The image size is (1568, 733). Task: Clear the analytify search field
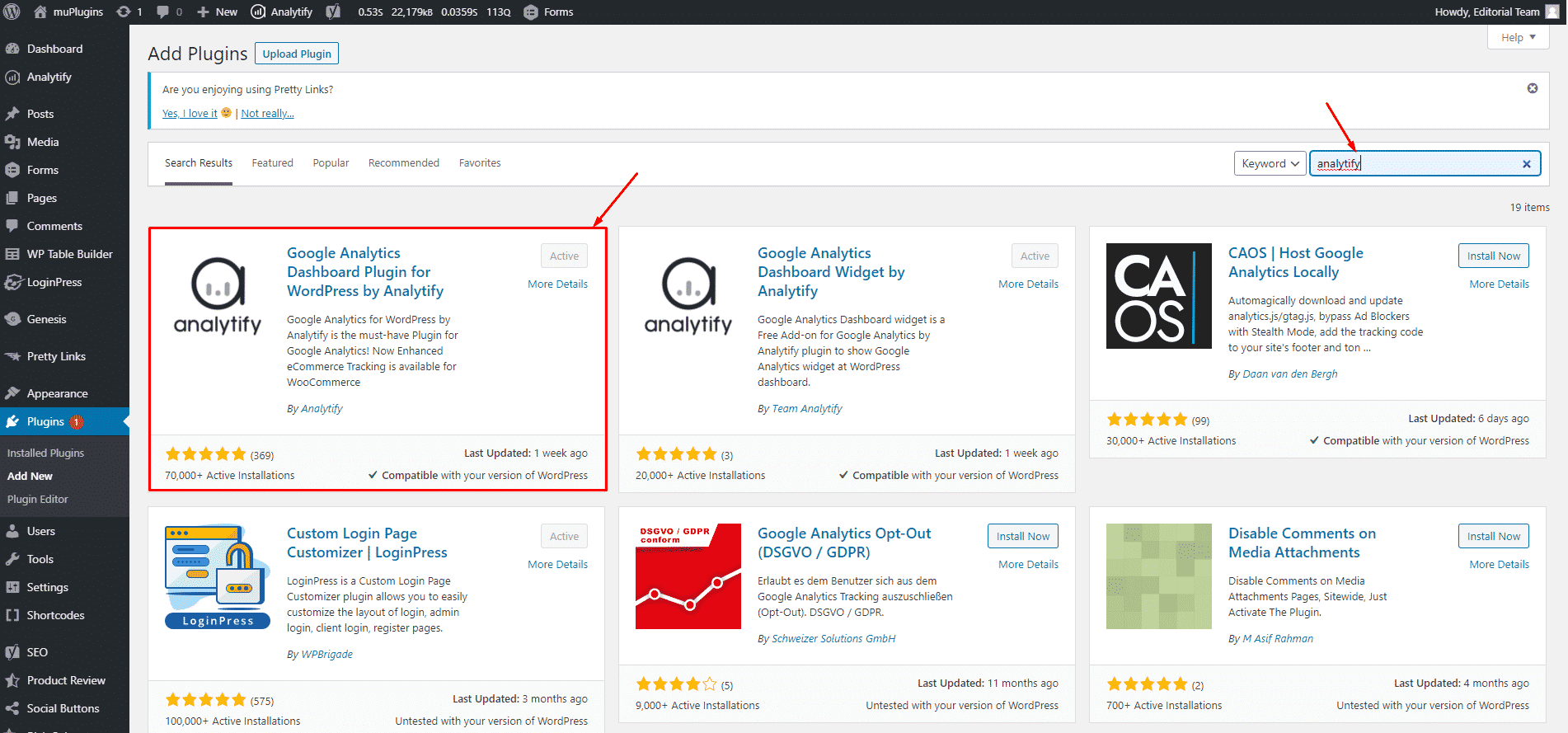(x=1527, y=164)
